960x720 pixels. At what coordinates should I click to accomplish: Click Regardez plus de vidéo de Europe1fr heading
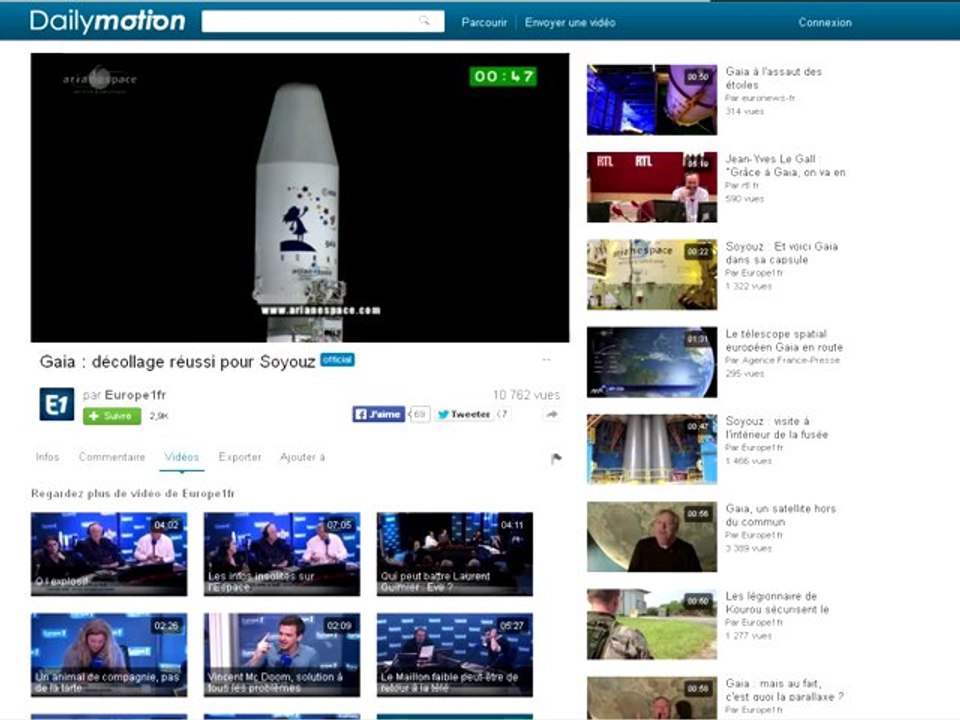(133, 493)
